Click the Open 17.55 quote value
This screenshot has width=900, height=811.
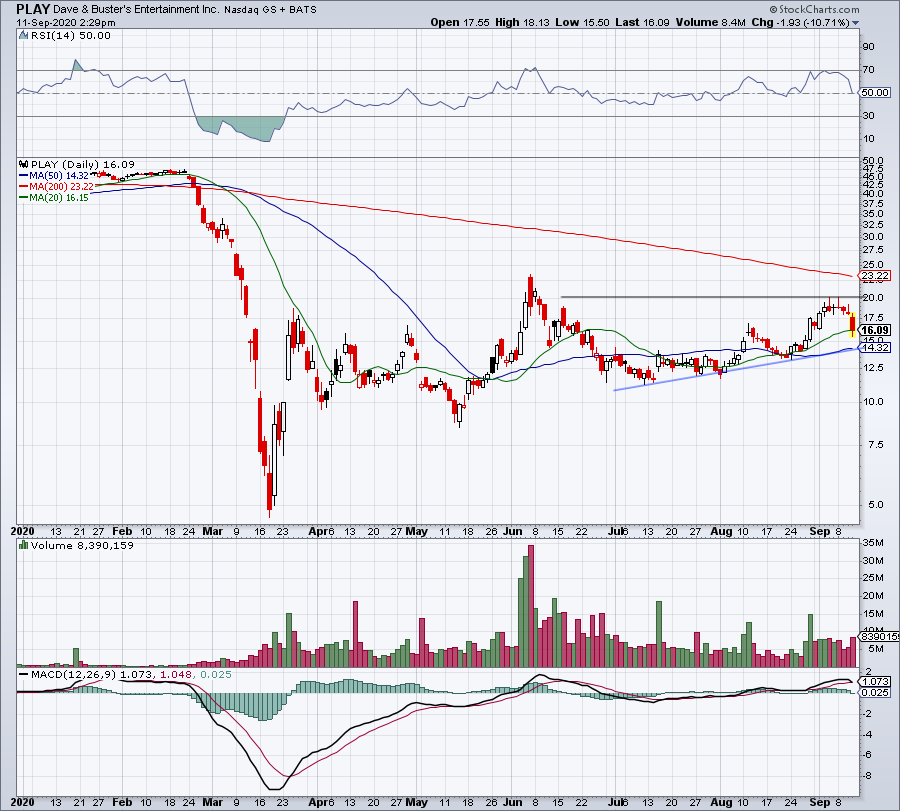460,23
